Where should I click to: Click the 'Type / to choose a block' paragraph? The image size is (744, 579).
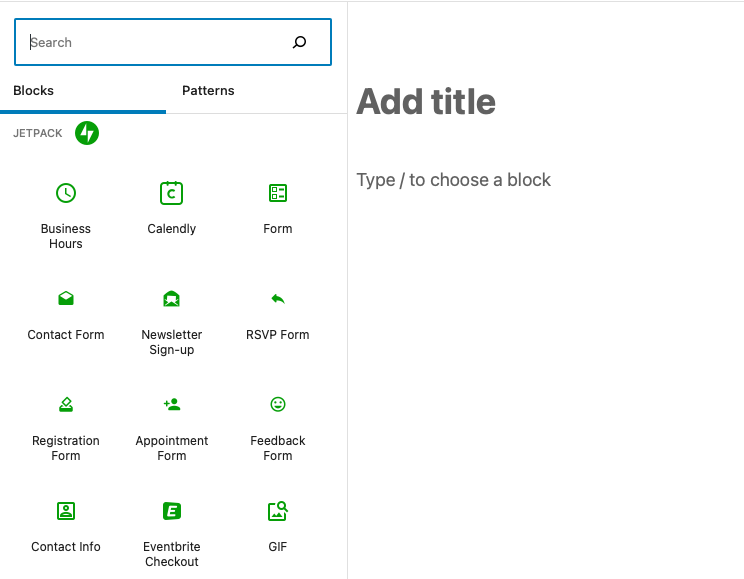(x=454, y=180)
